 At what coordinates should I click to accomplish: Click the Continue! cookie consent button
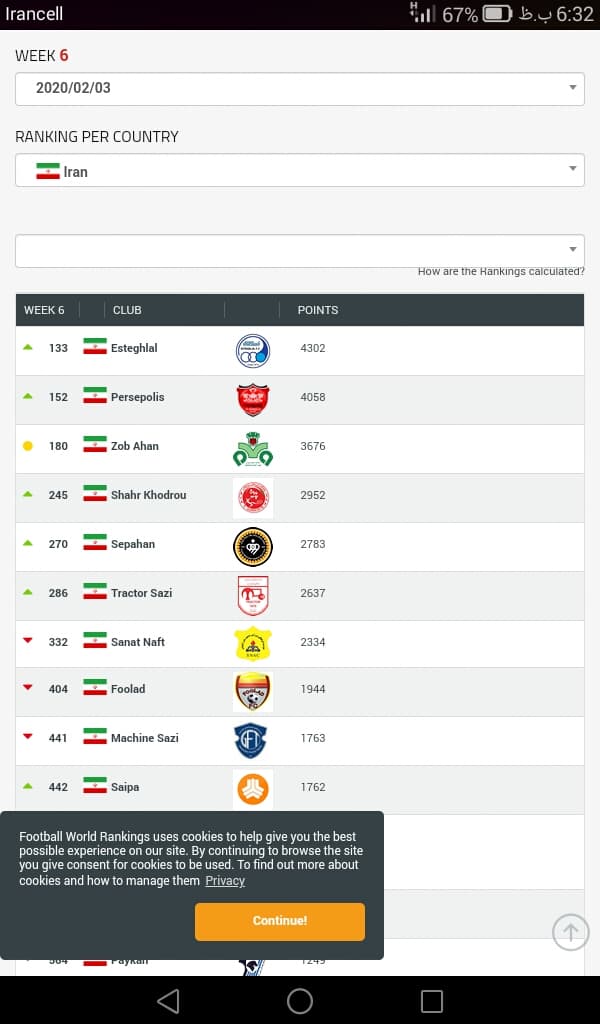point(279,921)
